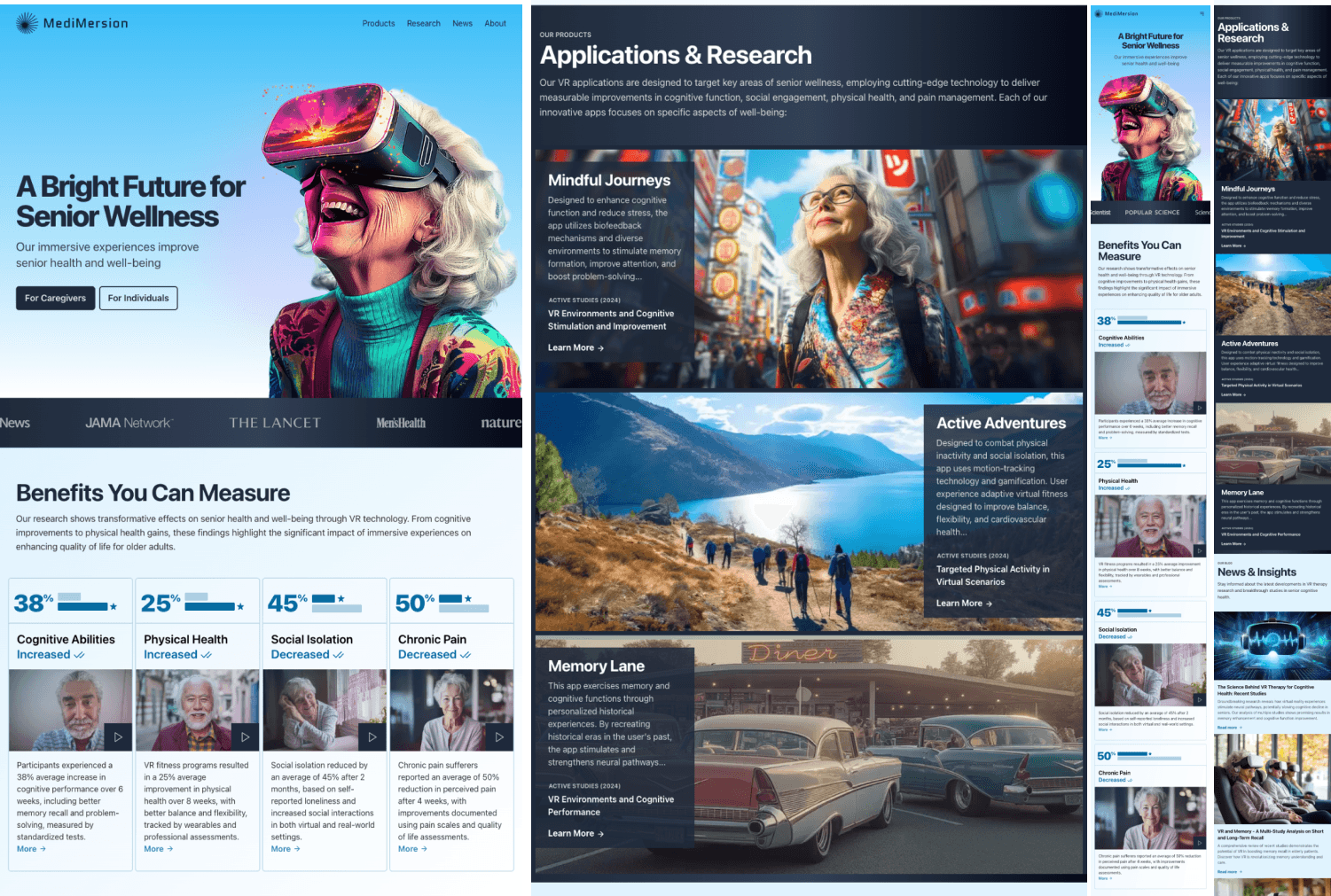Play the Chronic Pain patient video
Screen dimensions: 1331x896
500,736
